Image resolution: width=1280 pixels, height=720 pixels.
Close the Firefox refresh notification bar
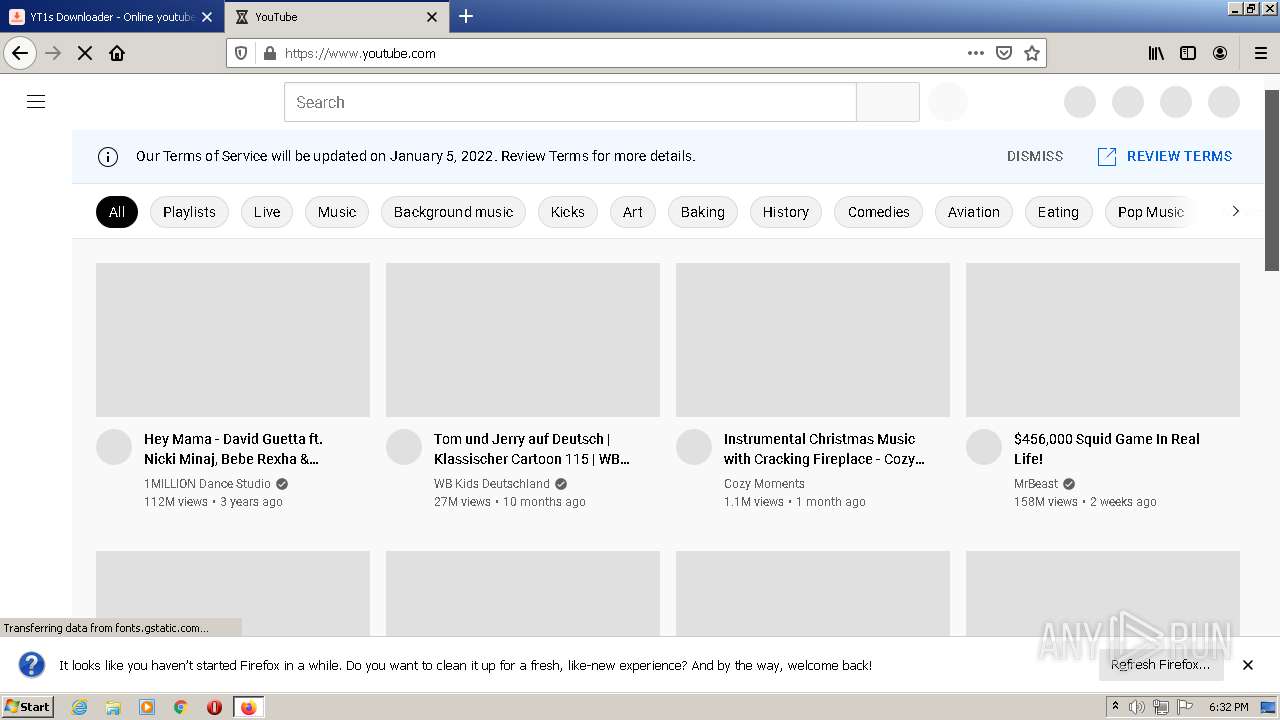[x=1248, y=665]
